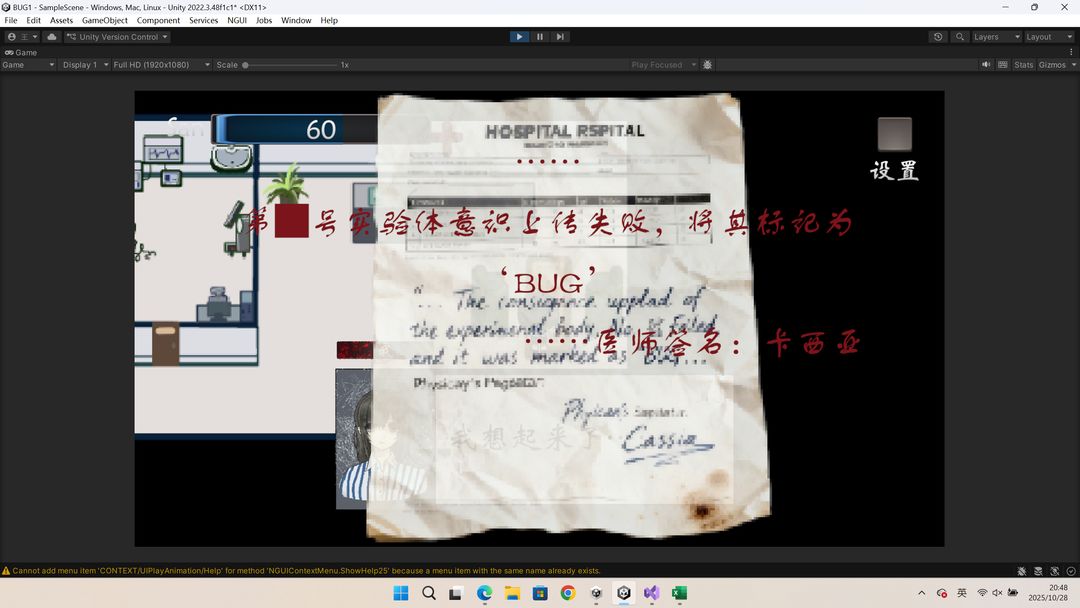Open Excel from the taskbar
Viewport: 1080px width, 608px height.
[679, 593]
